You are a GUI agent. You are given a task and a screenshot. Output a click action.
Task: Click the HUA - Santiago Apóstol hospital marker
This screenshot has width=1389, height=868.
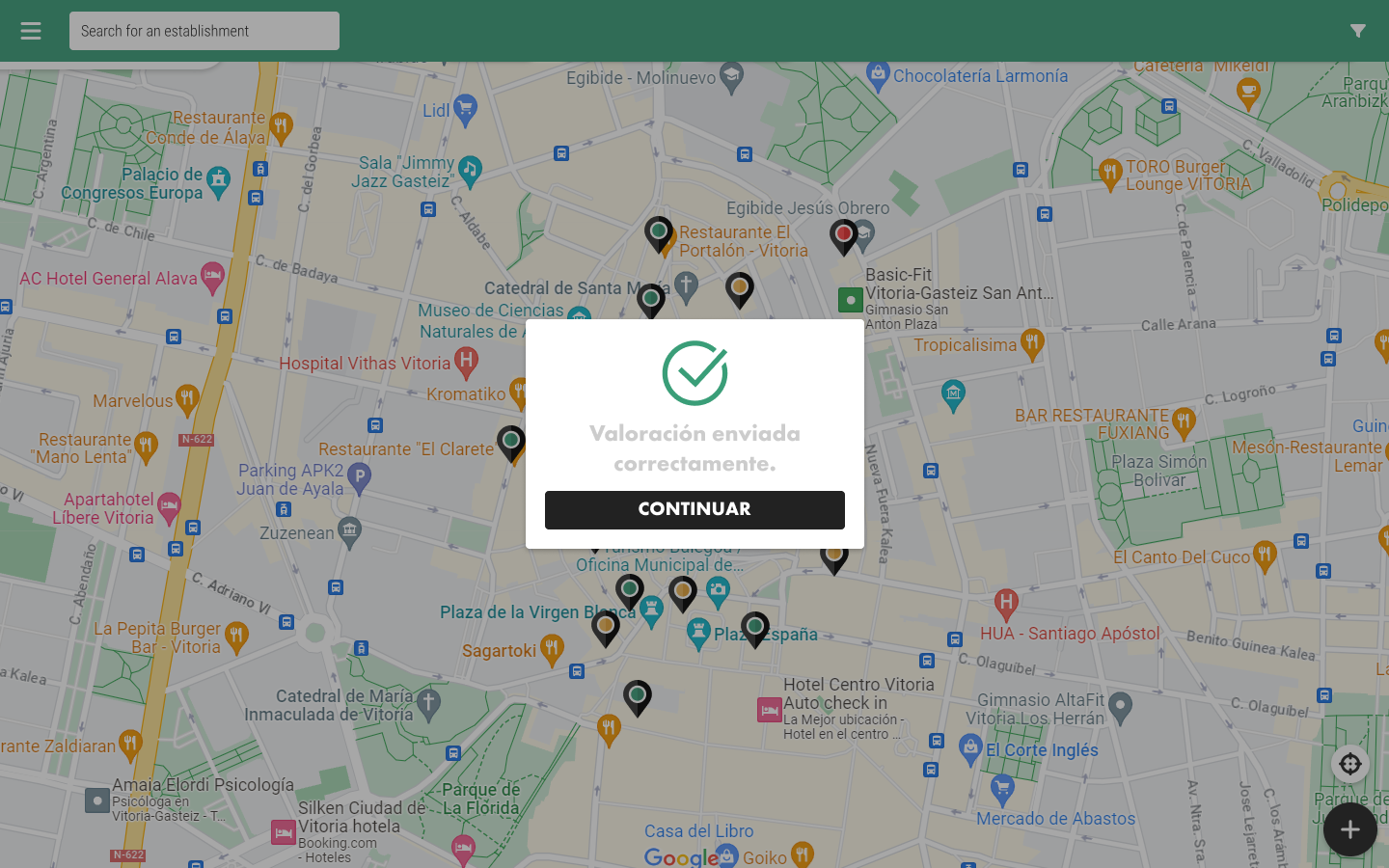[x=1006, y=605]
